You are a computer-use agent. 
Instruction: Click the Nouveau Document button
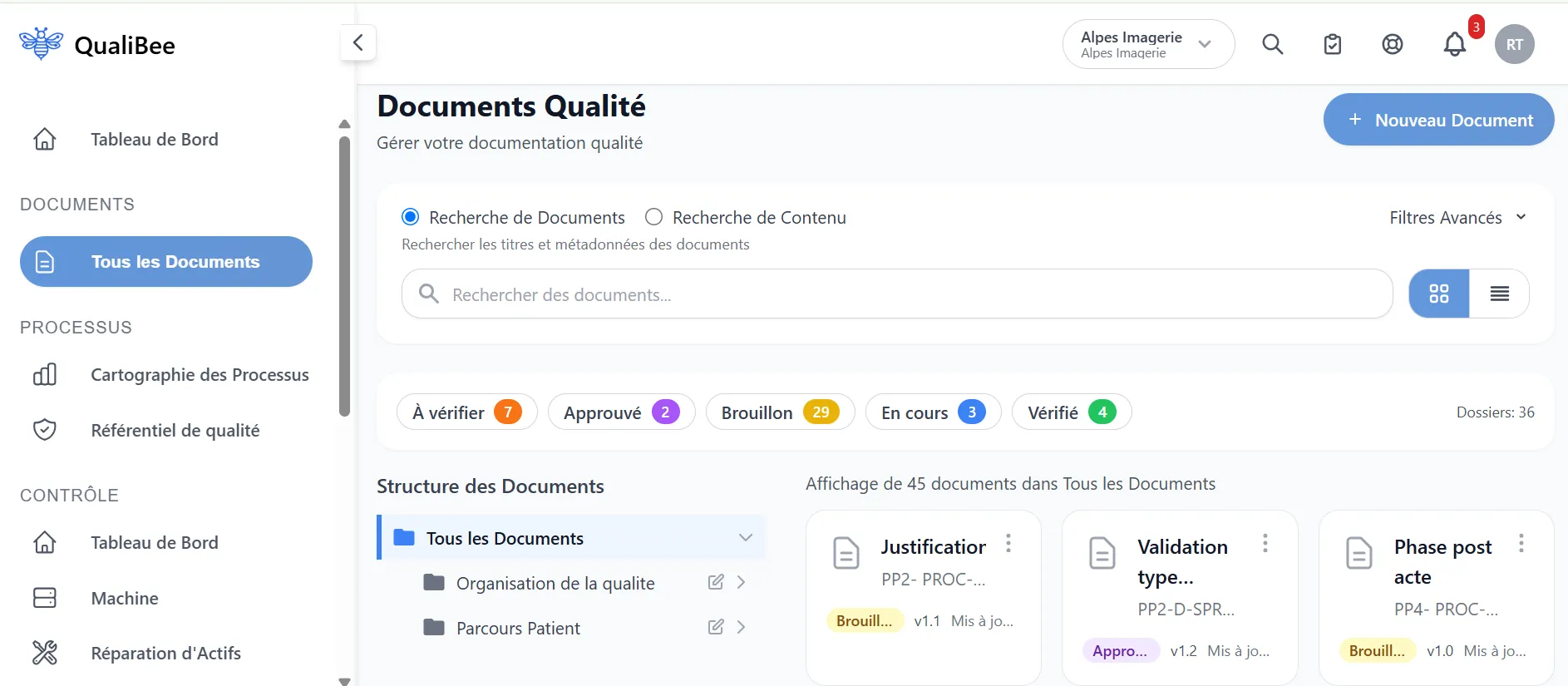pyautogui.click(x=1438, y=120)
